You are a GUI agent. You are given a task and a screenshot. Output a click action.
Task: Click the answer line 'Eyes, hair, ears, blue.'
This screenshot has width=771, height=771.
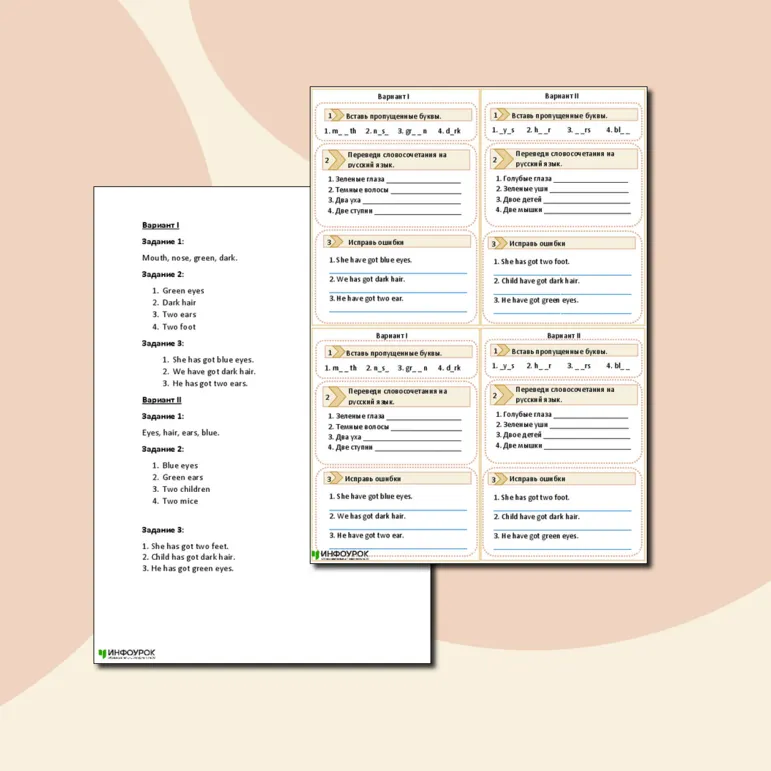pyautogui.click(x=180, y=433)
